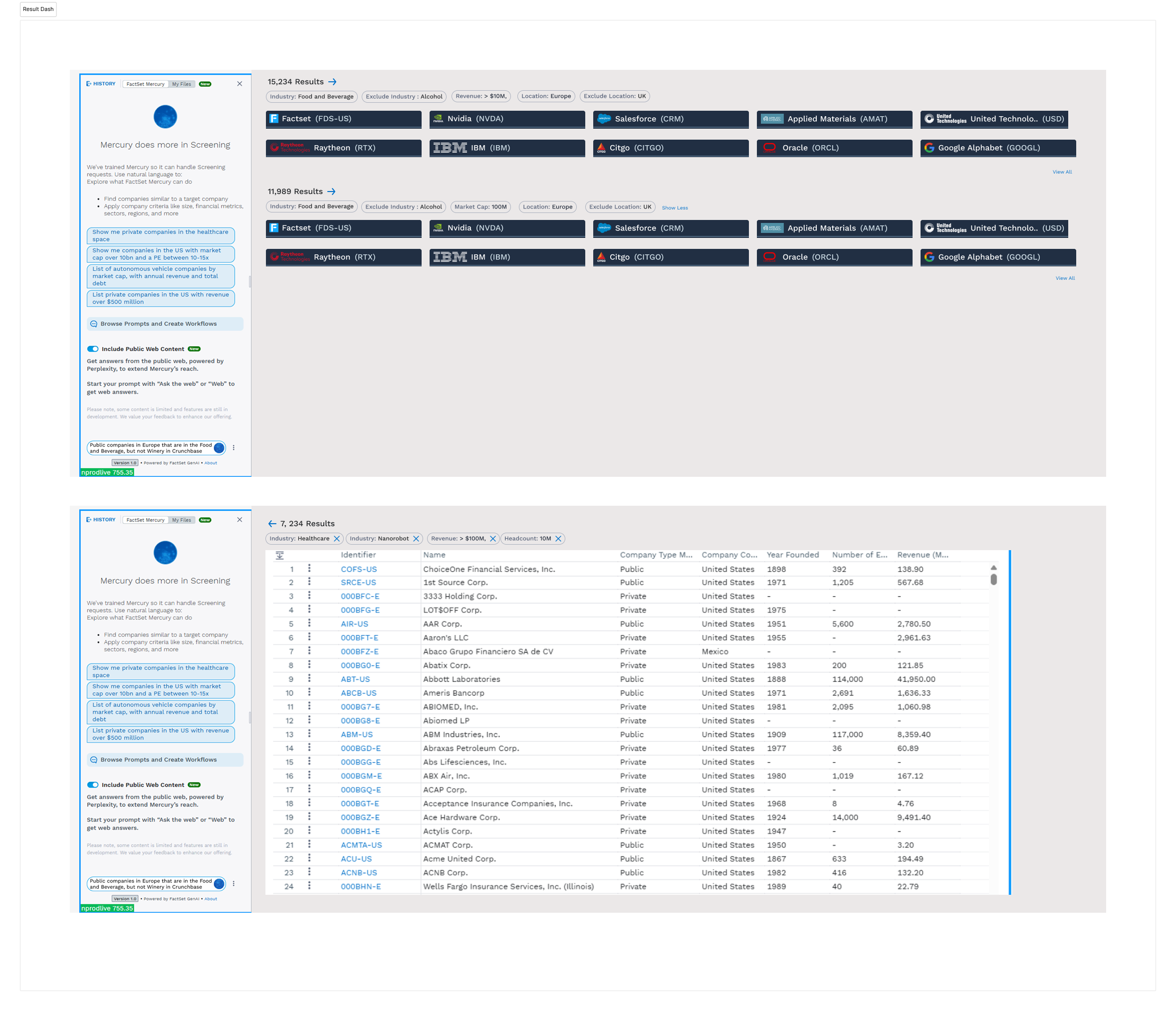Switch to My Files beside company cards panel
This screenshot has height=1011, width=1176.
click(182, 84)
